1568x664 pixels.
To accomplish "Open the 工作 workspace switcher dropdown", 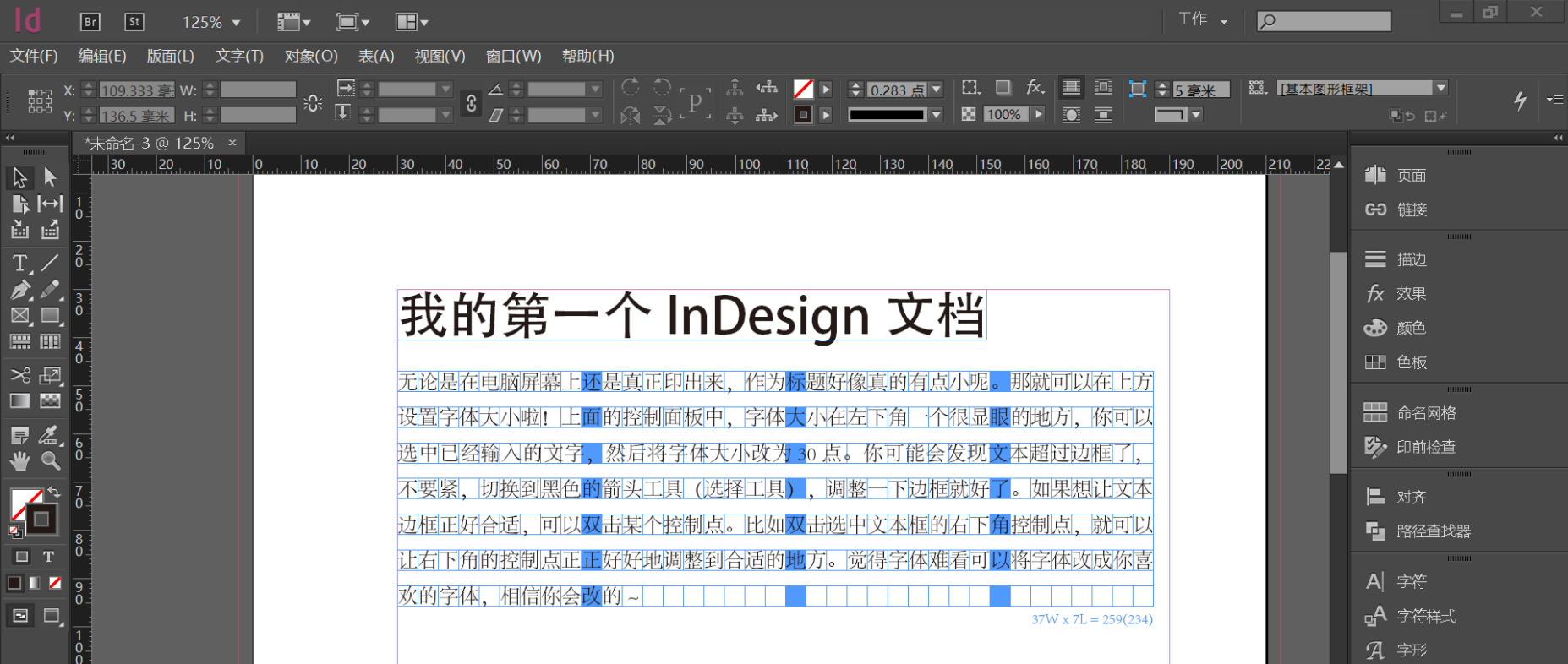I will tap(1203, 19).
